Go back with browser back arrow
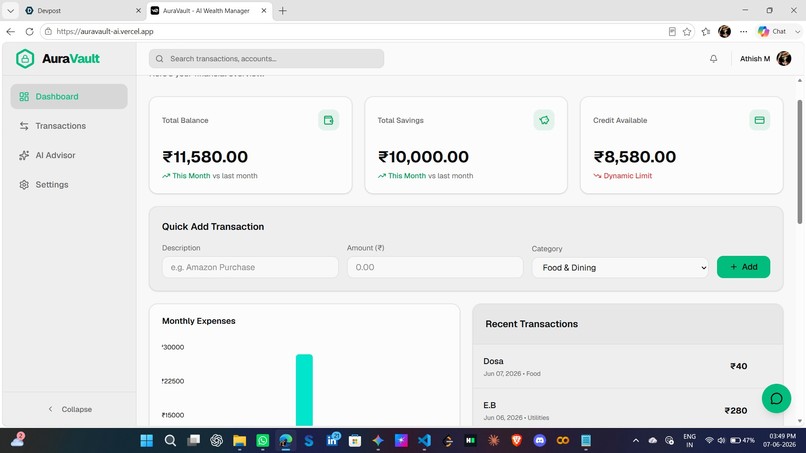 [x=10, y=31]
